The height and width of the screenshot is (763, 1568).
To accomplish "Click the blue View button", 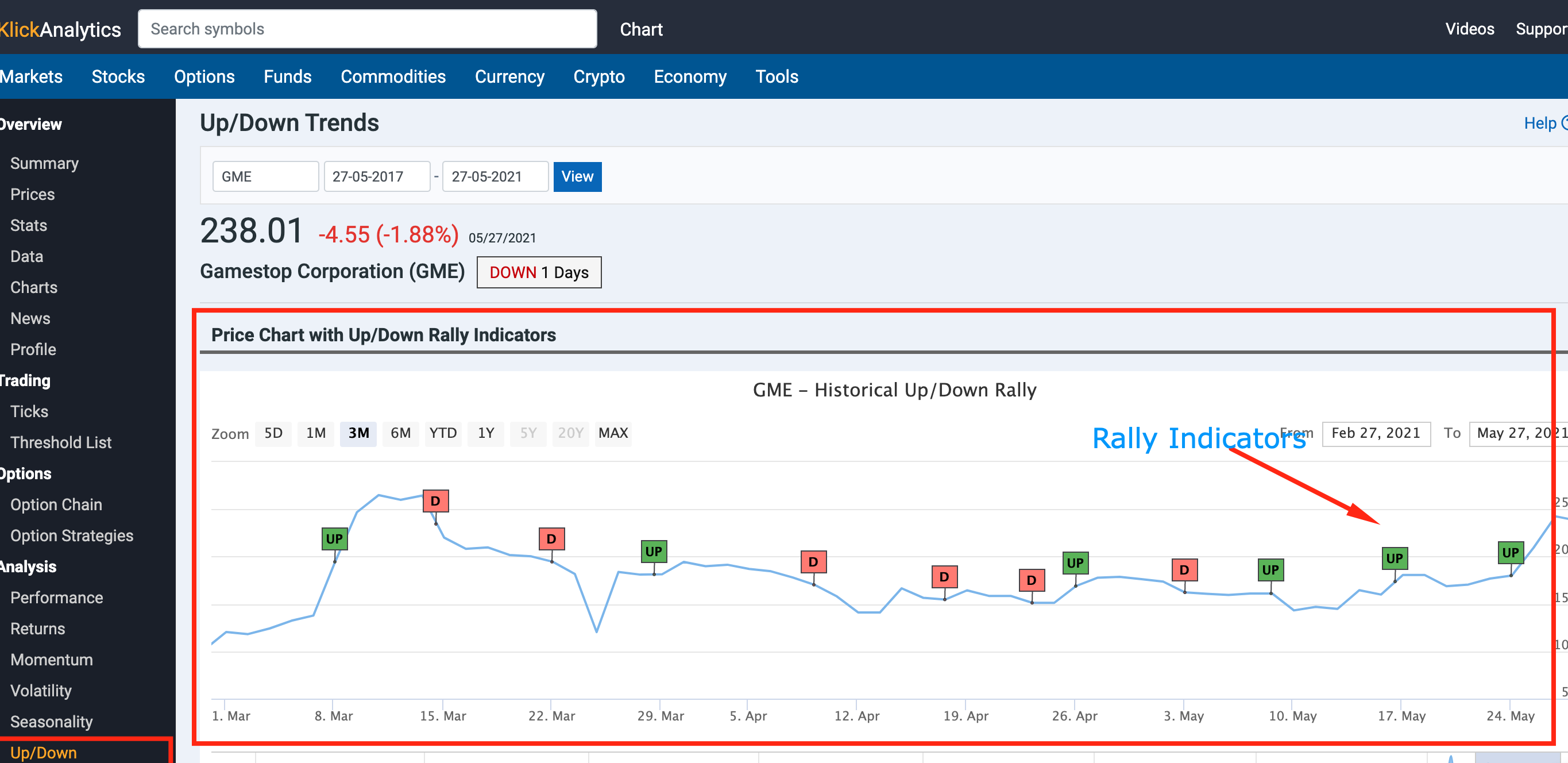I will coord(577,176).
